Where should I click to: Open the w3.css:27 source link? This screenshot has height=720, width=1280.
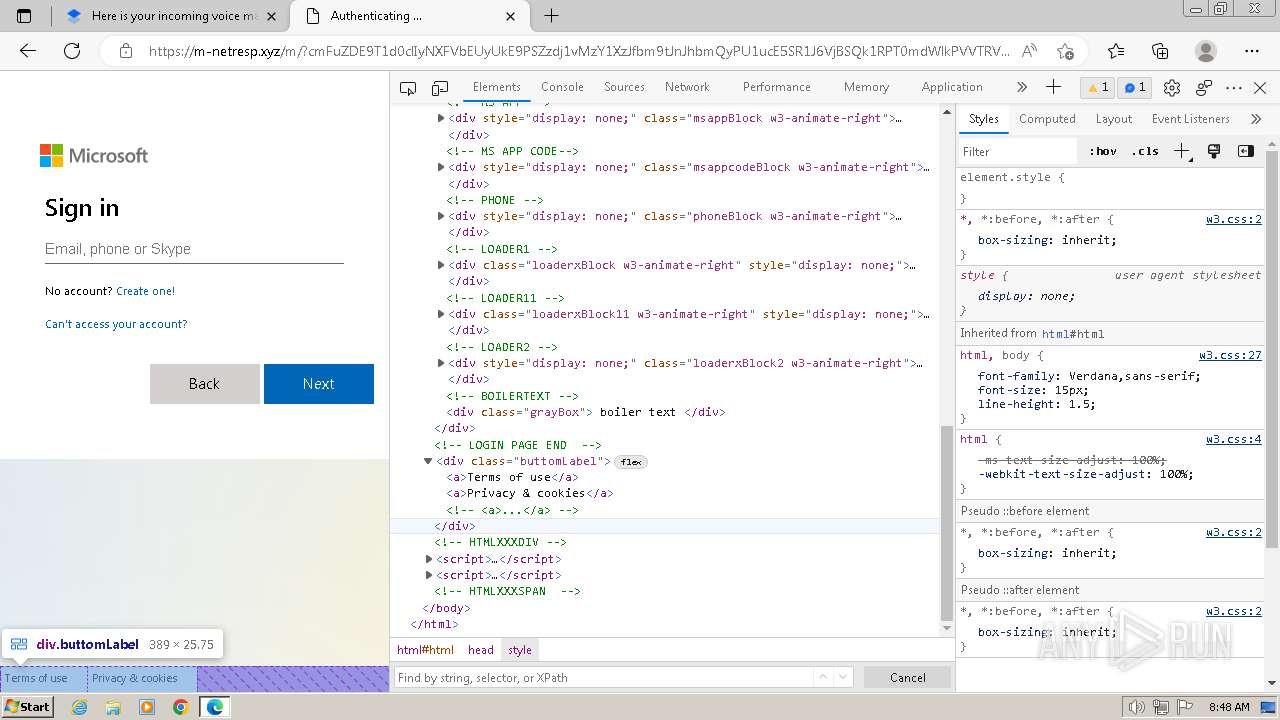point(1230,355)
